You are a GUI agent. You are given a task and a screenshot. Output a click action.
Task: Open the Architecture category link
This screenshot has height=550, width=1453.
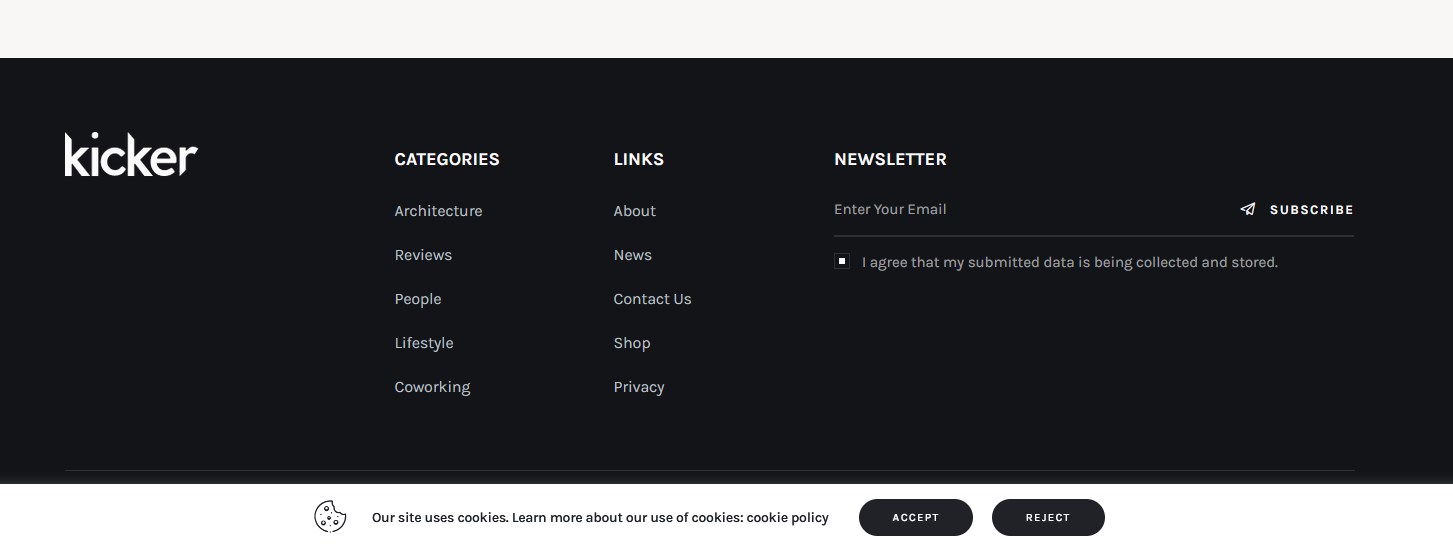point(438,211)
